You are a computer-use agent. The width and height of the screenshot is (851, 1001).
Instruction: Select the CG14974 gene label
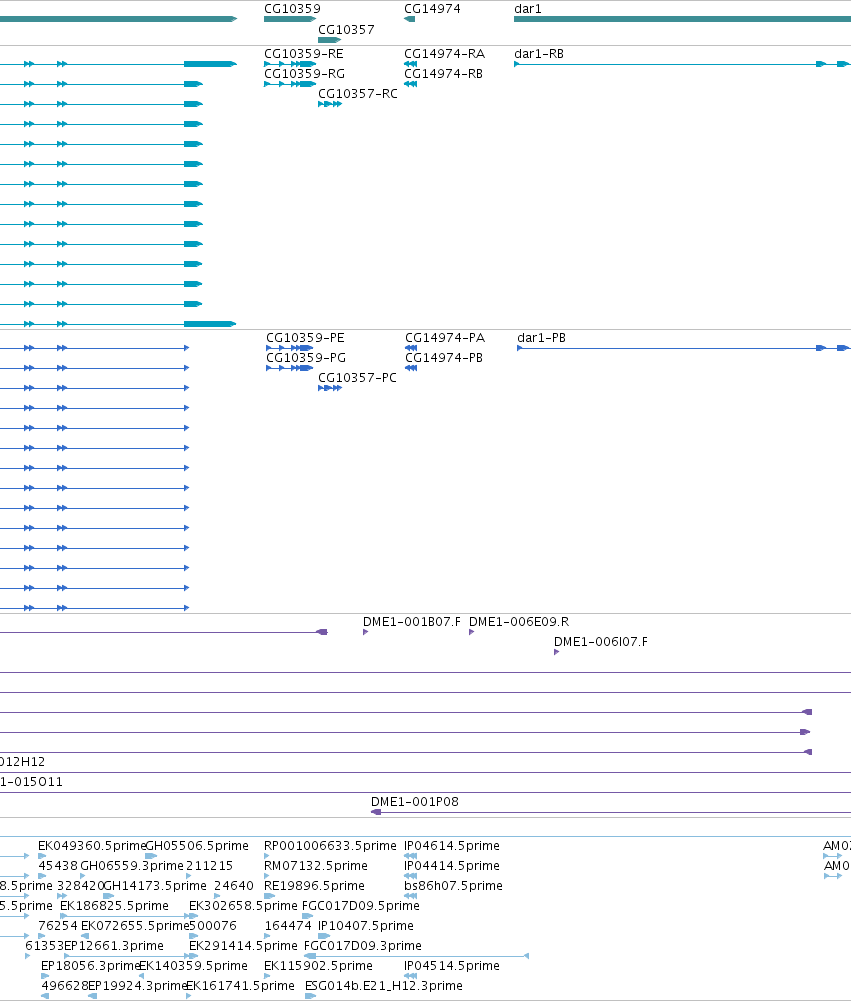(x=432, y=9)
